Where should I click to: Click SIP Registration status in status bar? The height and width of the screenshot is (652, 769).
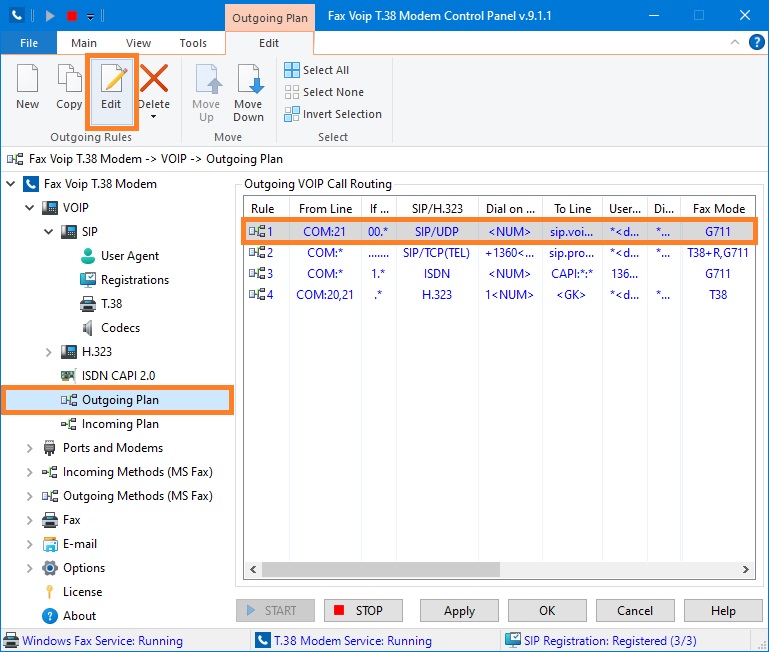click(x=601, y=641)
